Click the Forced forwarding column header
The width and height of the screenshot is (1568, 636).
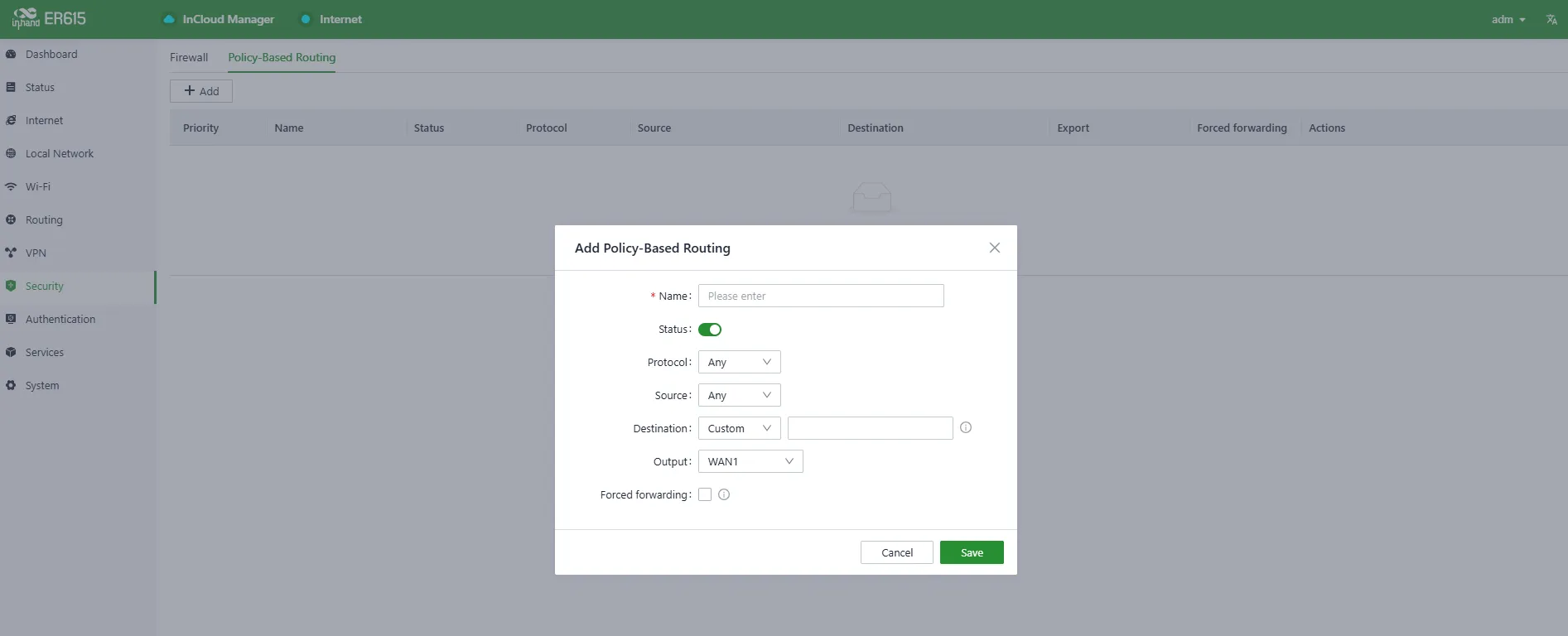(x=1242, y=128)
